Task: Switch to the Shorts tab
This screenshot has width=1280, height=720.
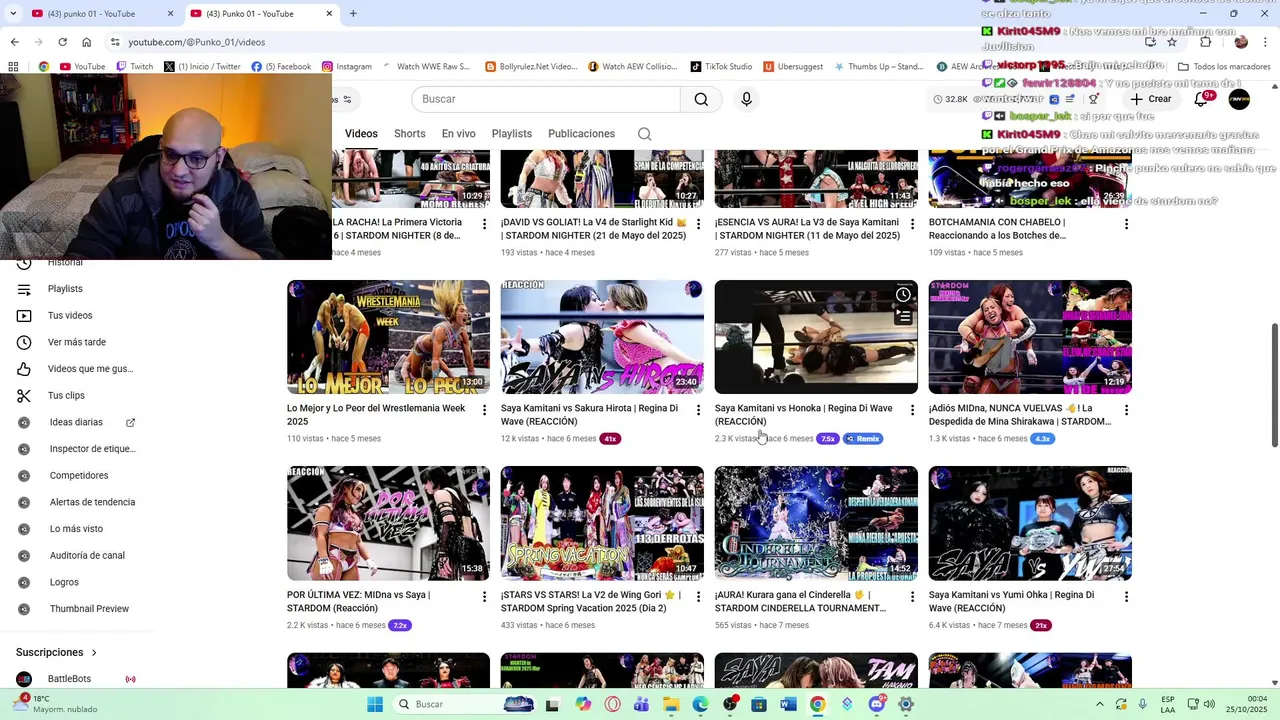Action: coord(409,134)
